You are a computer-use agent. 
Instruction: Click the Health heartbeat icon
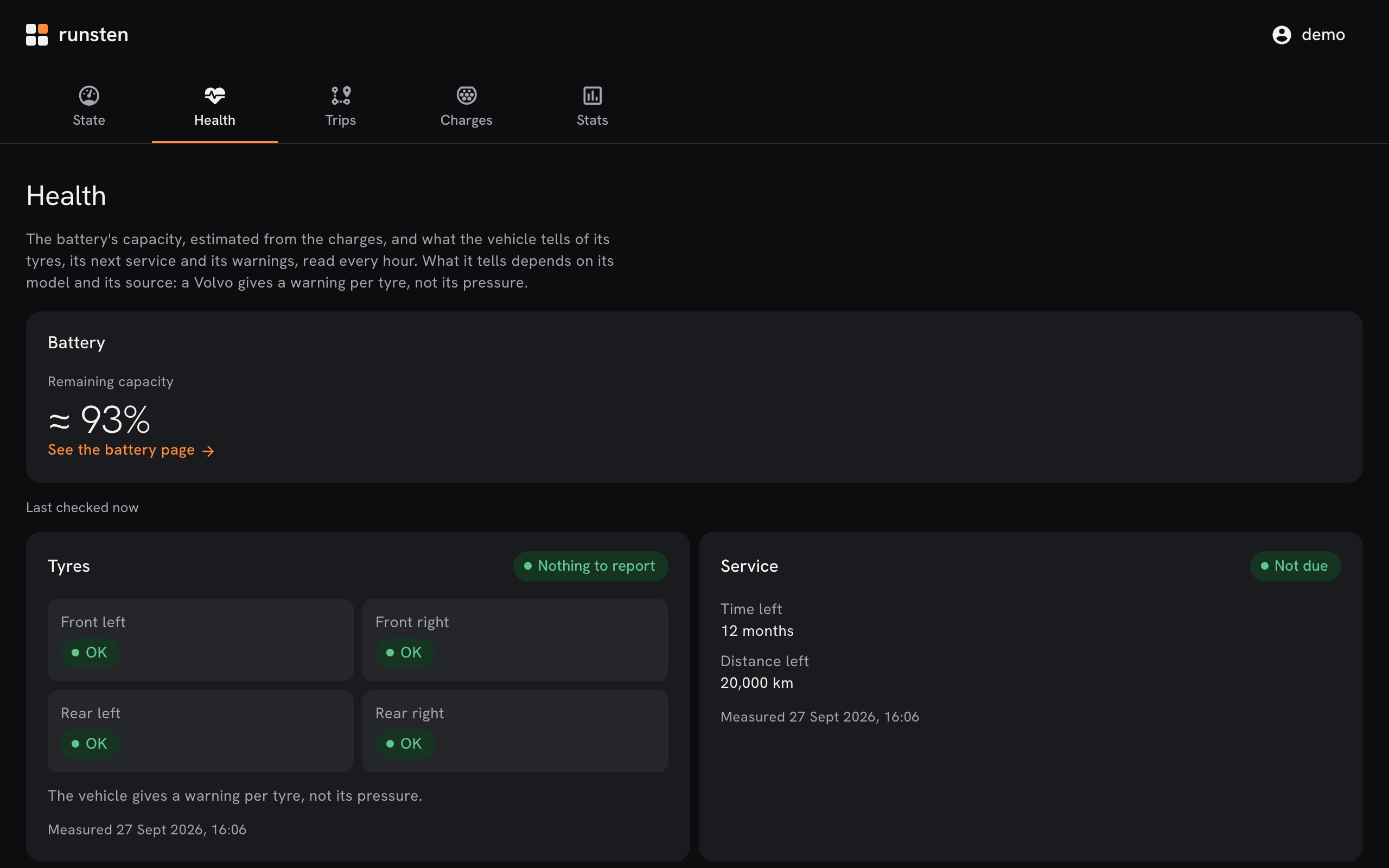215,95
